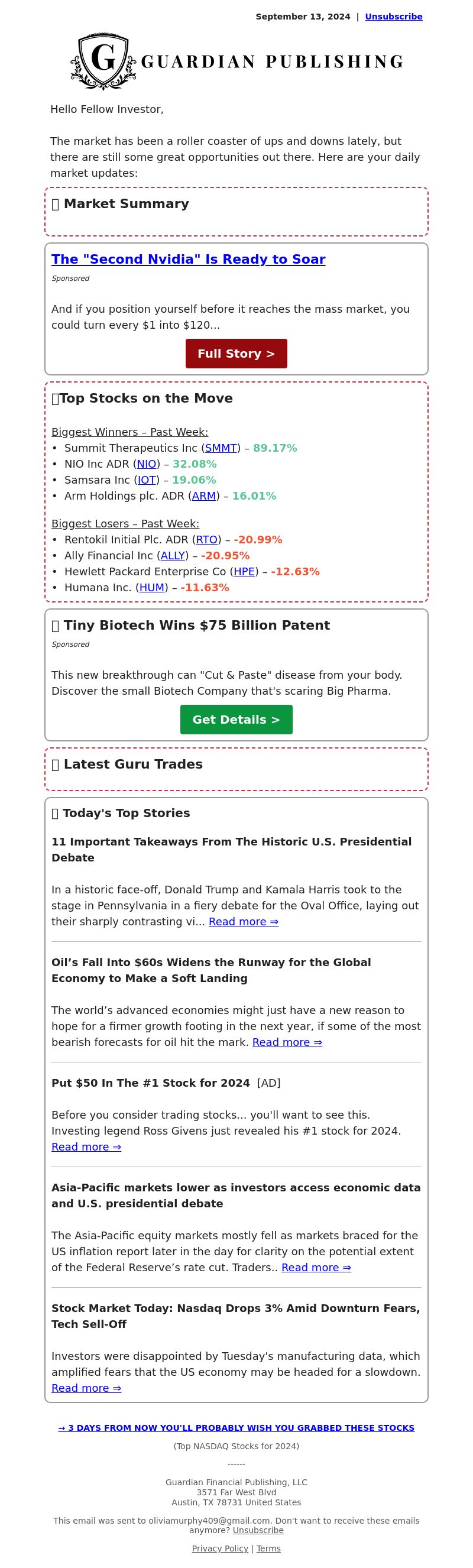The width and height of the screenshot is (473, 1568).
Task: Open 'The Second Nvidia Is Ready to Soar' headline
Action: tap(188, 260)
